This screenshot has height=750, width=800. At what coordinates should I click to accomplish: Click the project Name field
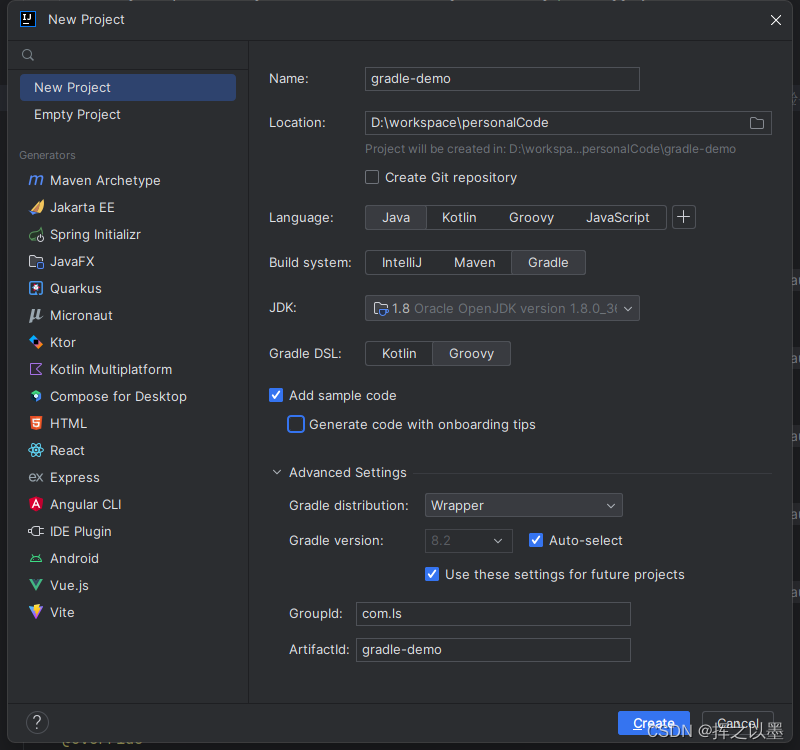click(x=502, y=79)
